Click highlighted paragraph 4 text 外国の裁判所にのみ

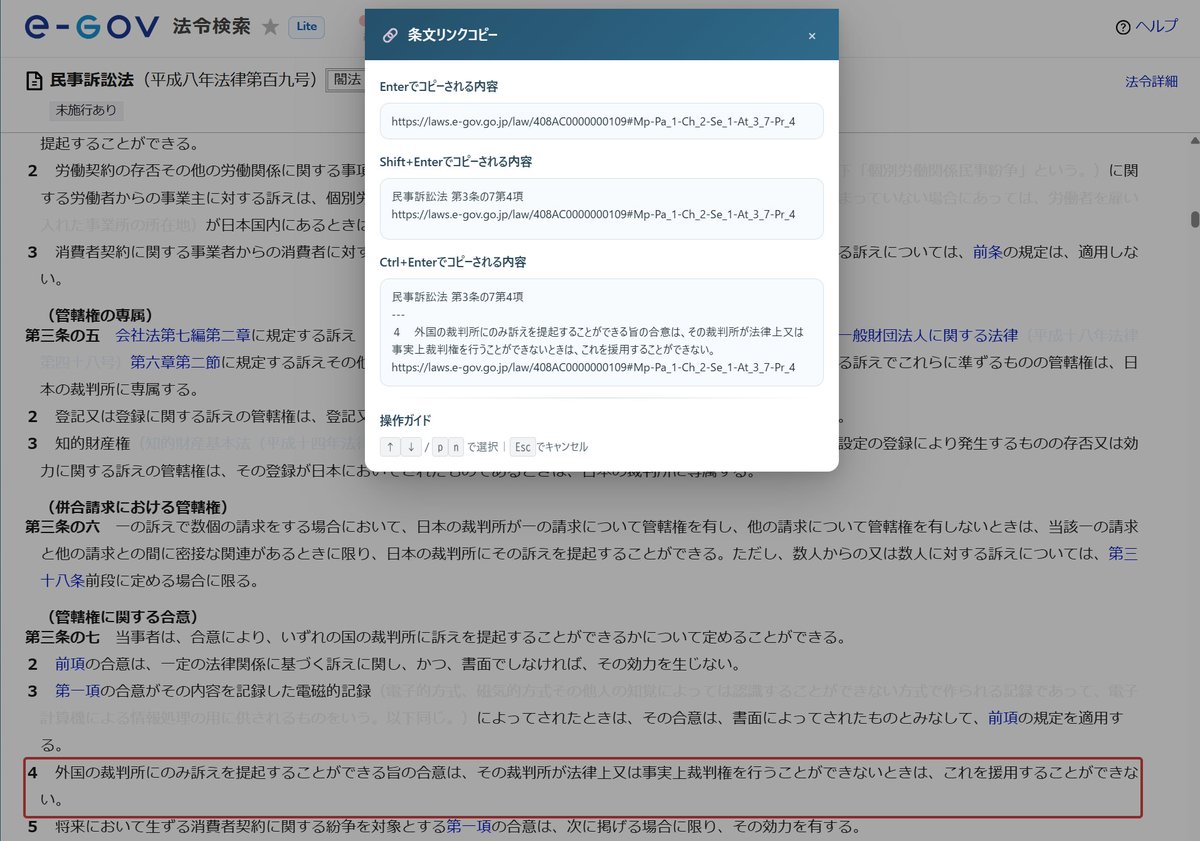pyautogui.click(x=123, y=771)
